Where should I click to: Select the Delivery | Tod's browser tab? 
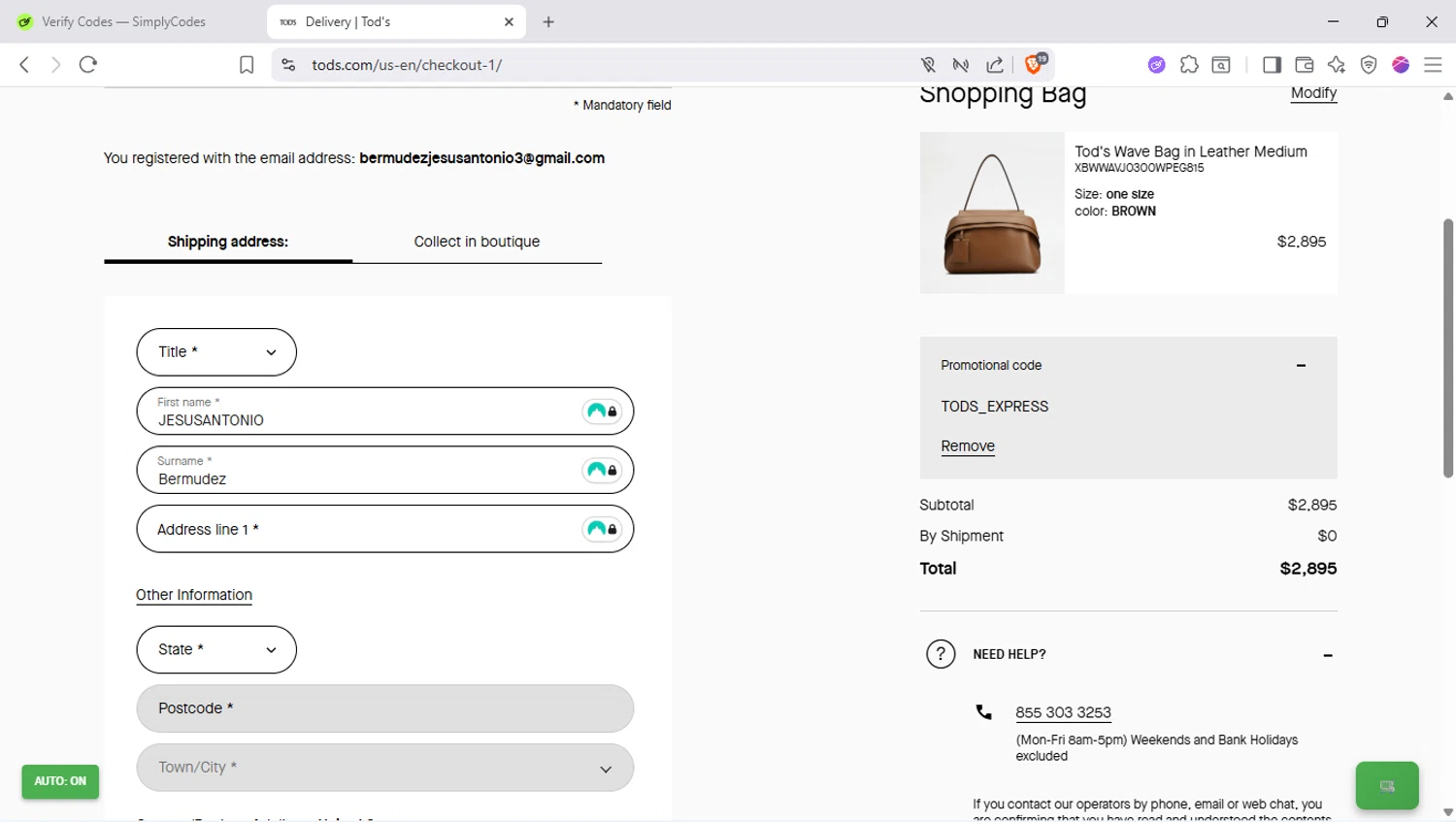point(396,21)
